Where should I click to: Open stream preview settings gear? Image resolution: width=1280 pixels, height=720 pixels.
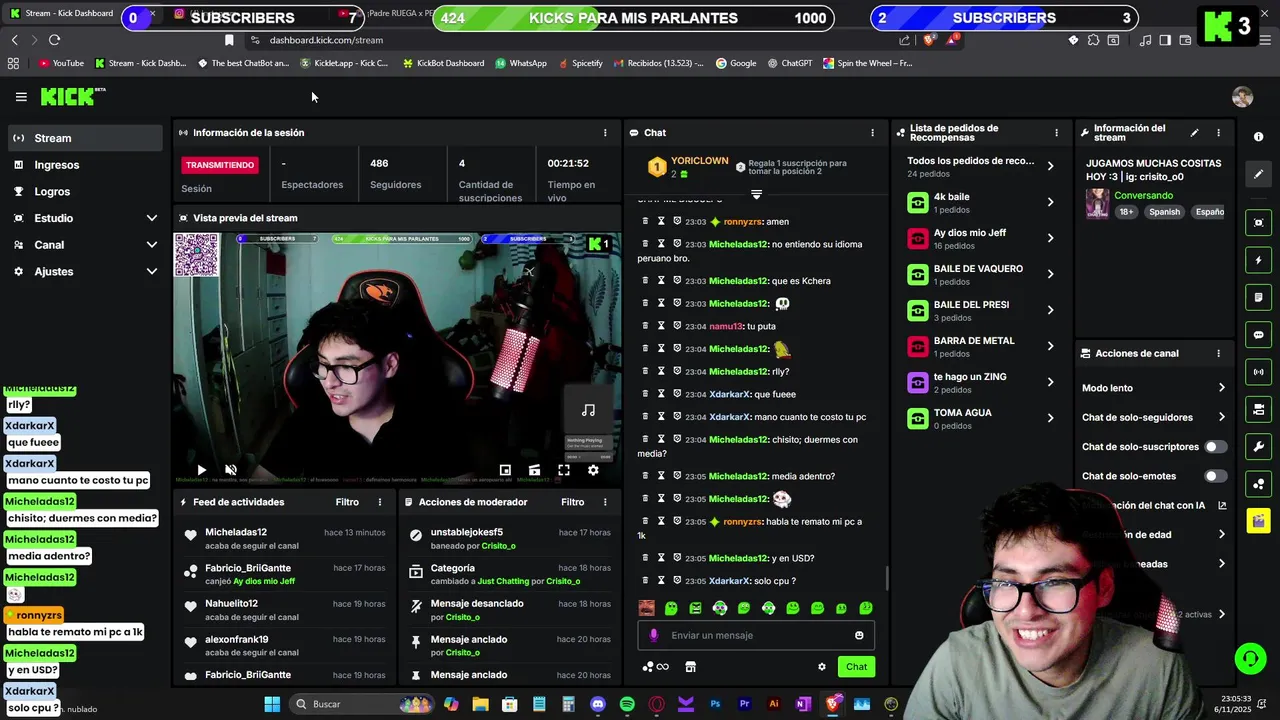pyautogui.click(x=593, y=470)
